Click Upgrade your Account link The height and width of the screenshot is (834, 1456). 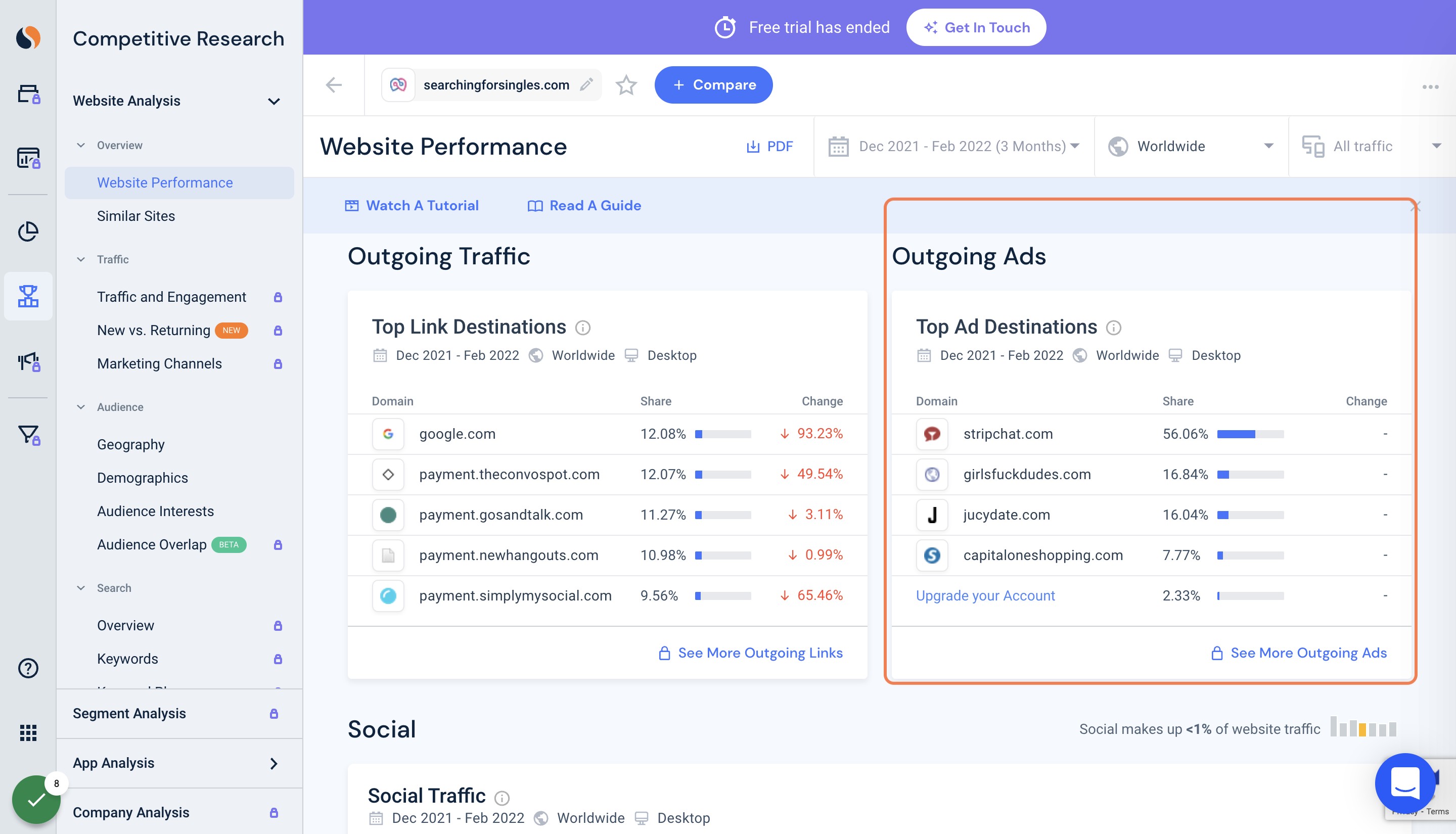pos(985,596)
